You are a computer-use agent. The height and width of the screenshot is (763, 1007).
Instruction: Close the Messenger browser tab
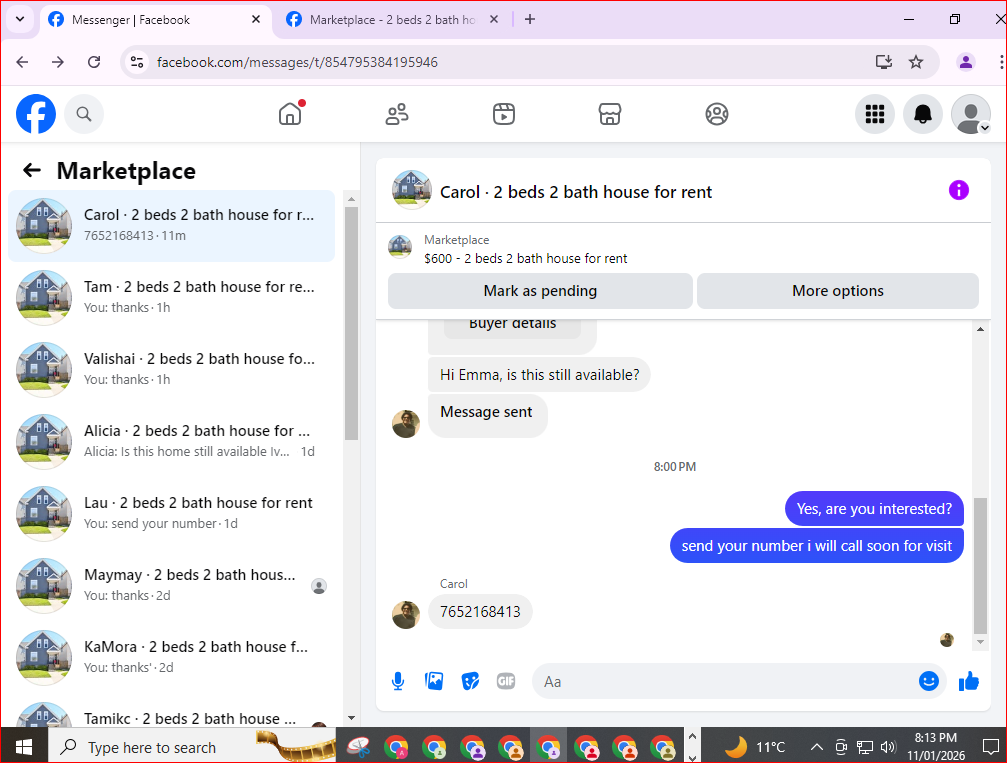pos(256,19)
